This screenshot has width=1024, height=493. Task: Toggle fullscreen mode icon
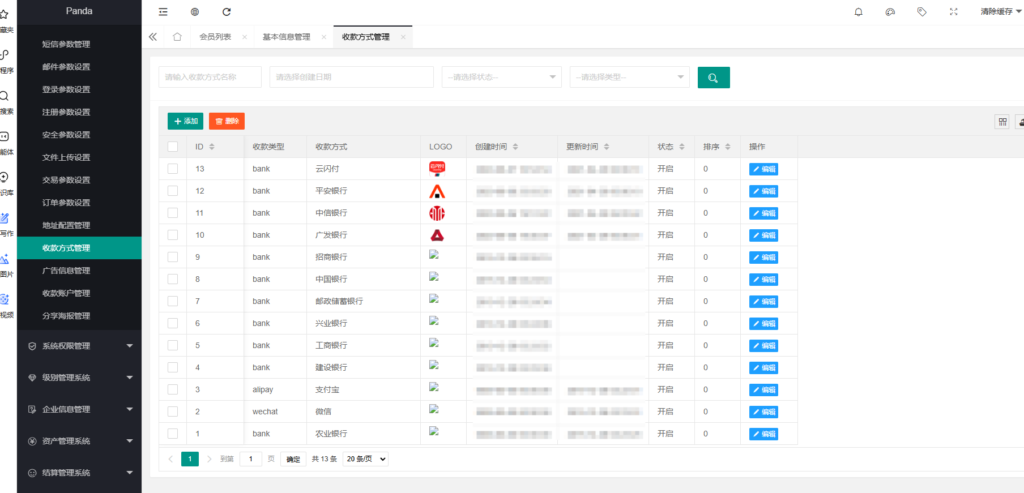953,12
